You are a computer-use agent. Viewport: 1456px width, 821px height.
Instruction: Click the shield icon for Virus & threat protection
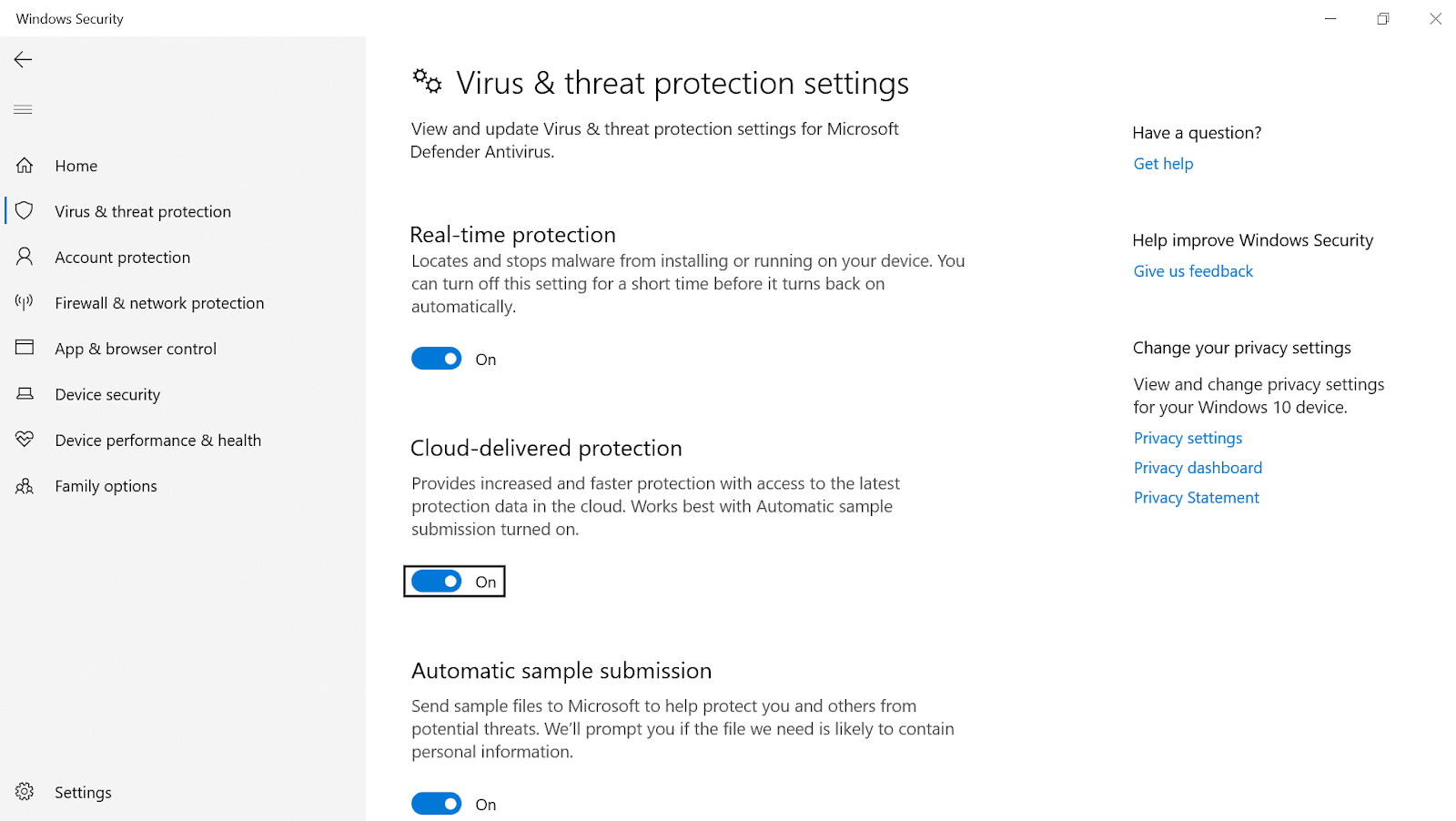25,210
